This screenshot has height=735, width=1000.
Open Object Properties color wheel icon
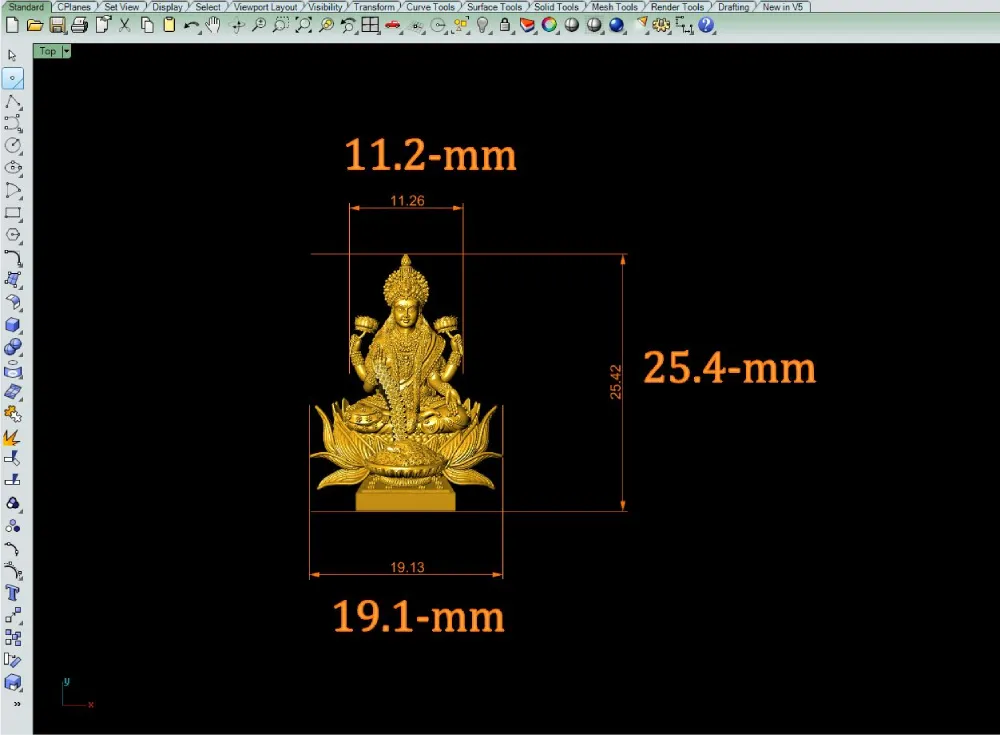point(549,26)
